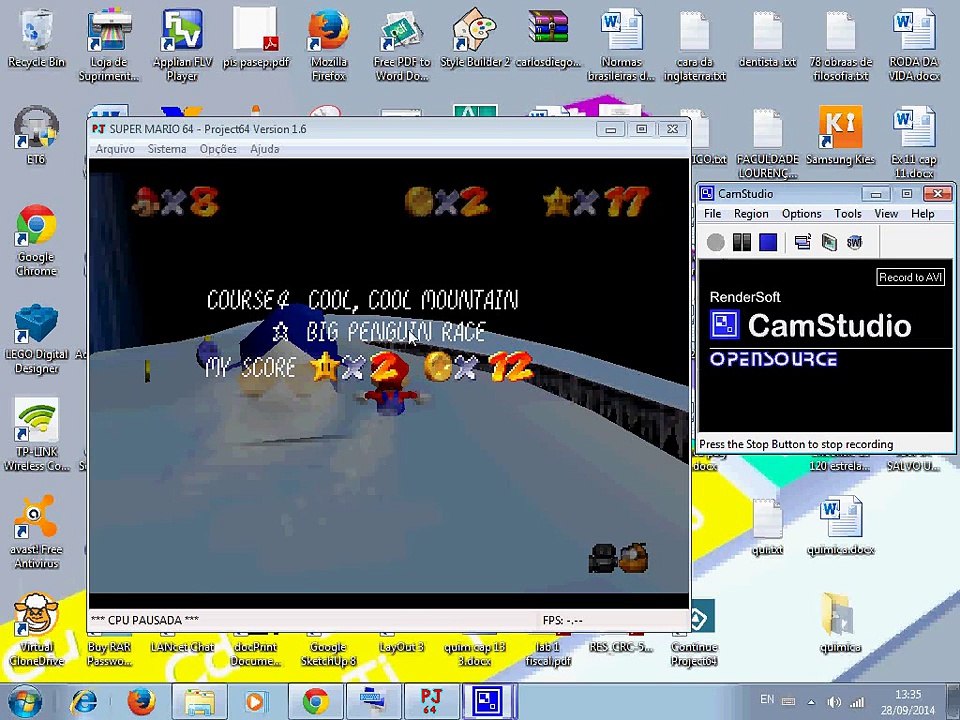
Task: Open Firefox from taskbar
Action: pos(141,702)
